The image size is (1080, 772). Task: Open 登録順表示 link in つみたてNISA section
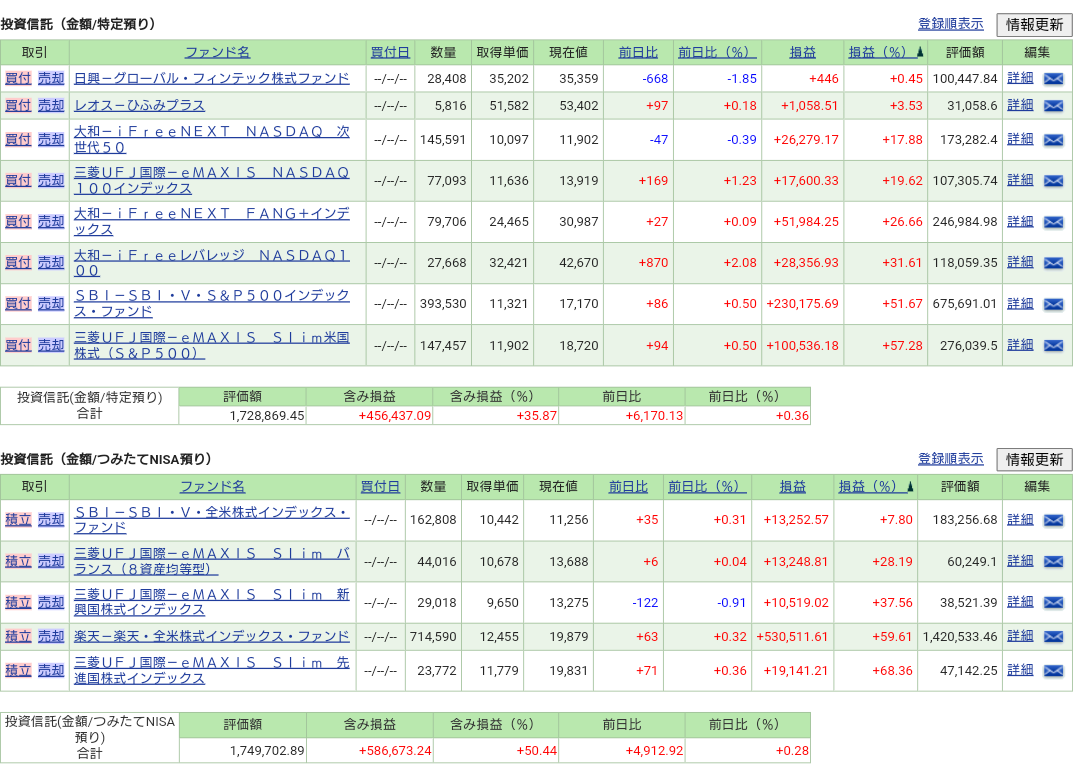pyautogui.click(x=951, y=459)
